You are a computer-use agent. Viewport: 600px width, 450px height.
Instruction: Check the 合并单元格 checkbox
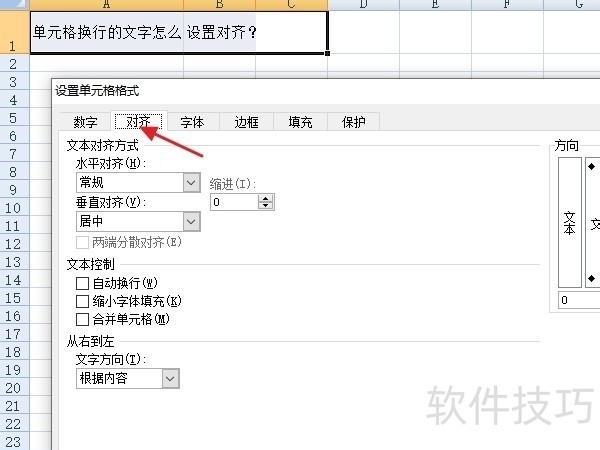pos(82,320)
